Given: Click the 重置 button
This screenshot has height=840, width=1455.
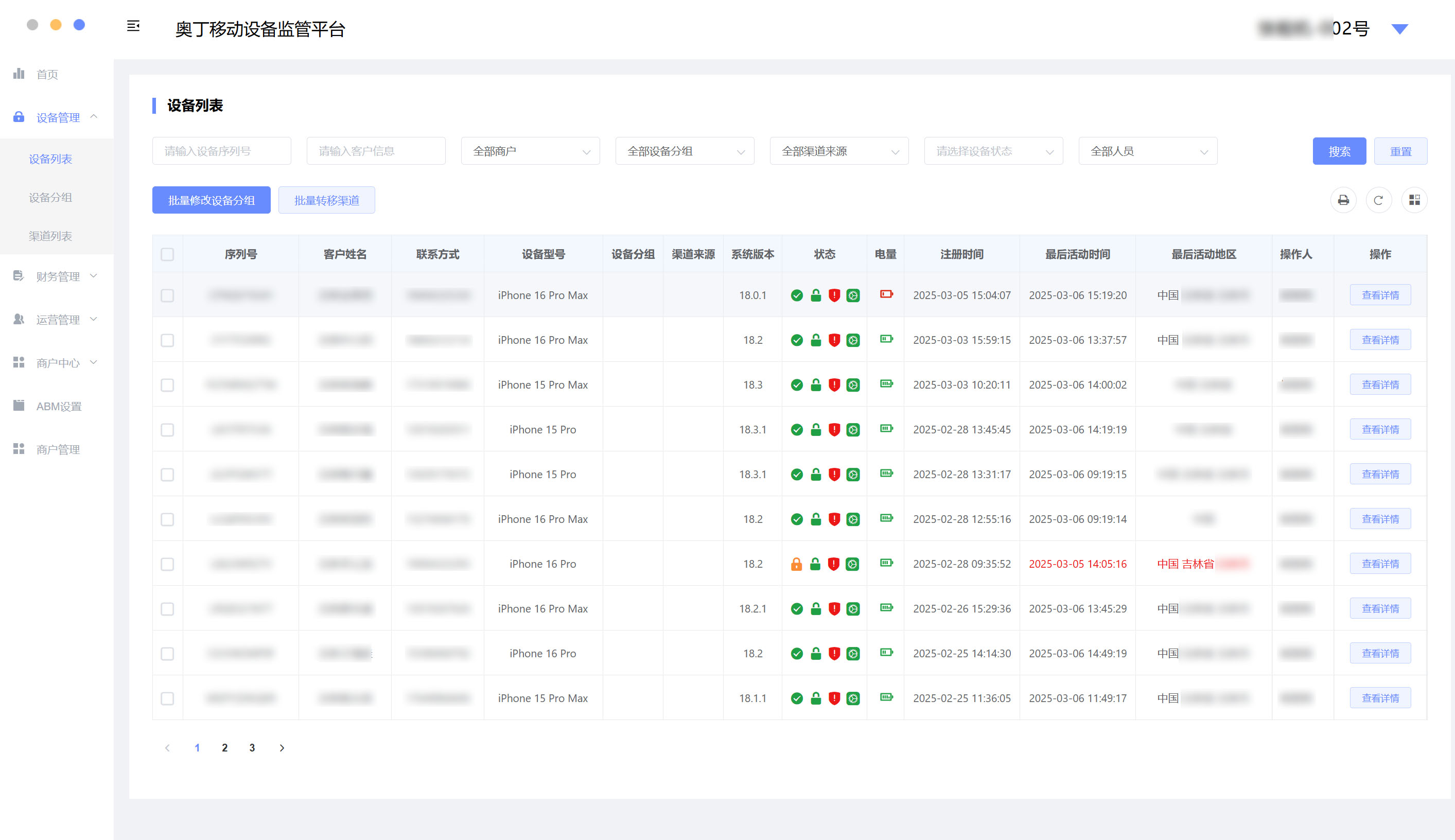Looking at the screenshot, I should [1400, 151].
